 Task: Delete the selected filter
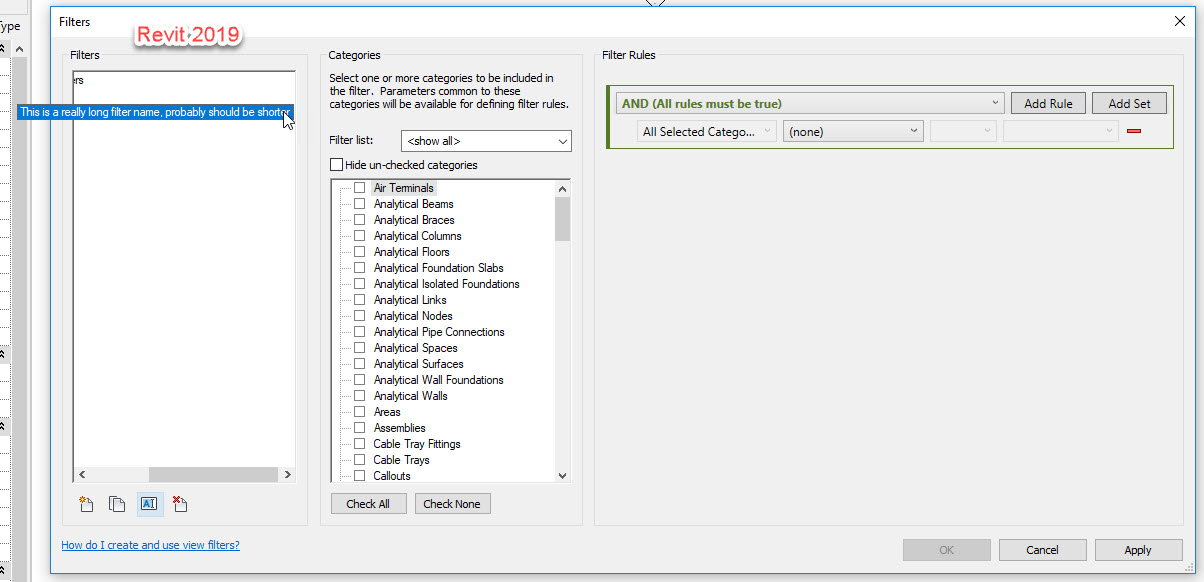point(180,504)
